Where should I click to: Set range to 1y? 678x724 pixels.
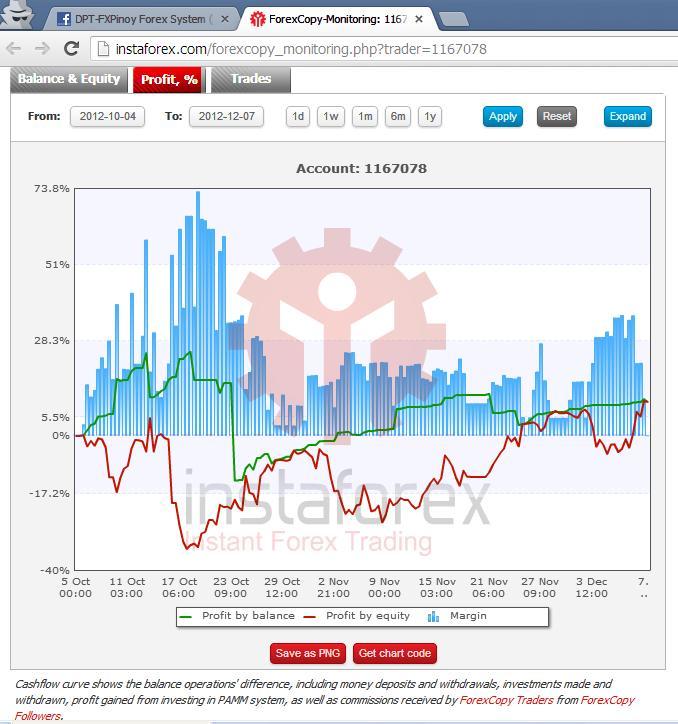point(430,116)
